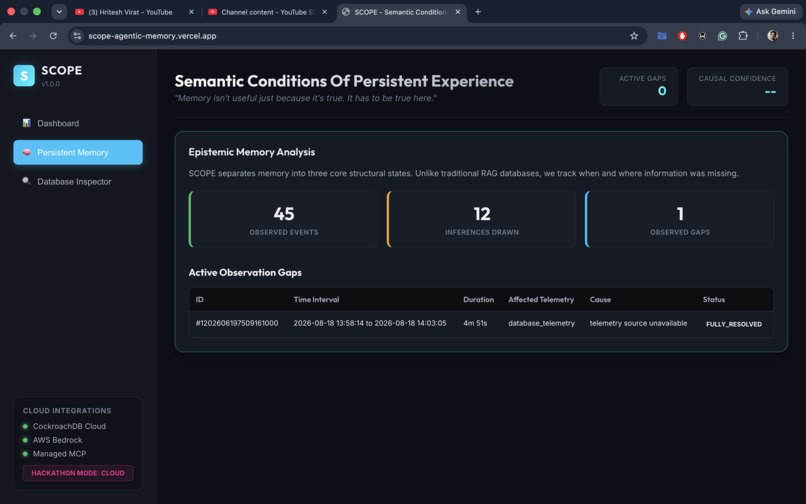Click the 45 Observed Events card

[x=284, y=219]
